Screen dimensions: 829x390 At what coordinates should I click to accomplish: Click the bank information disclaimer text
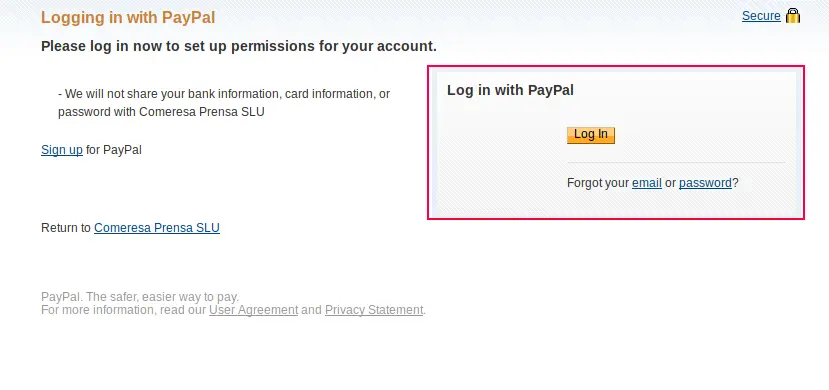click(224, 103)
